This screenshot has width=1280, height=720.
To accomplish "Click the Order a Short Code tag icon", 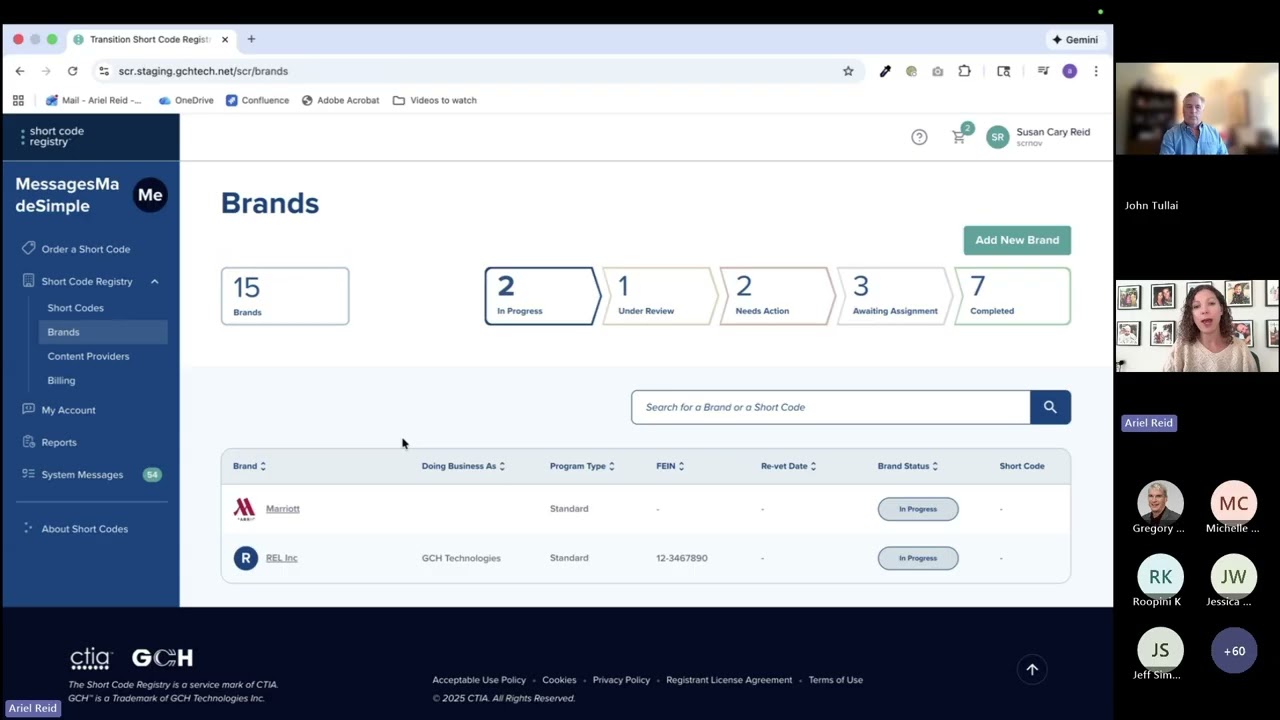I will (28, 248).
